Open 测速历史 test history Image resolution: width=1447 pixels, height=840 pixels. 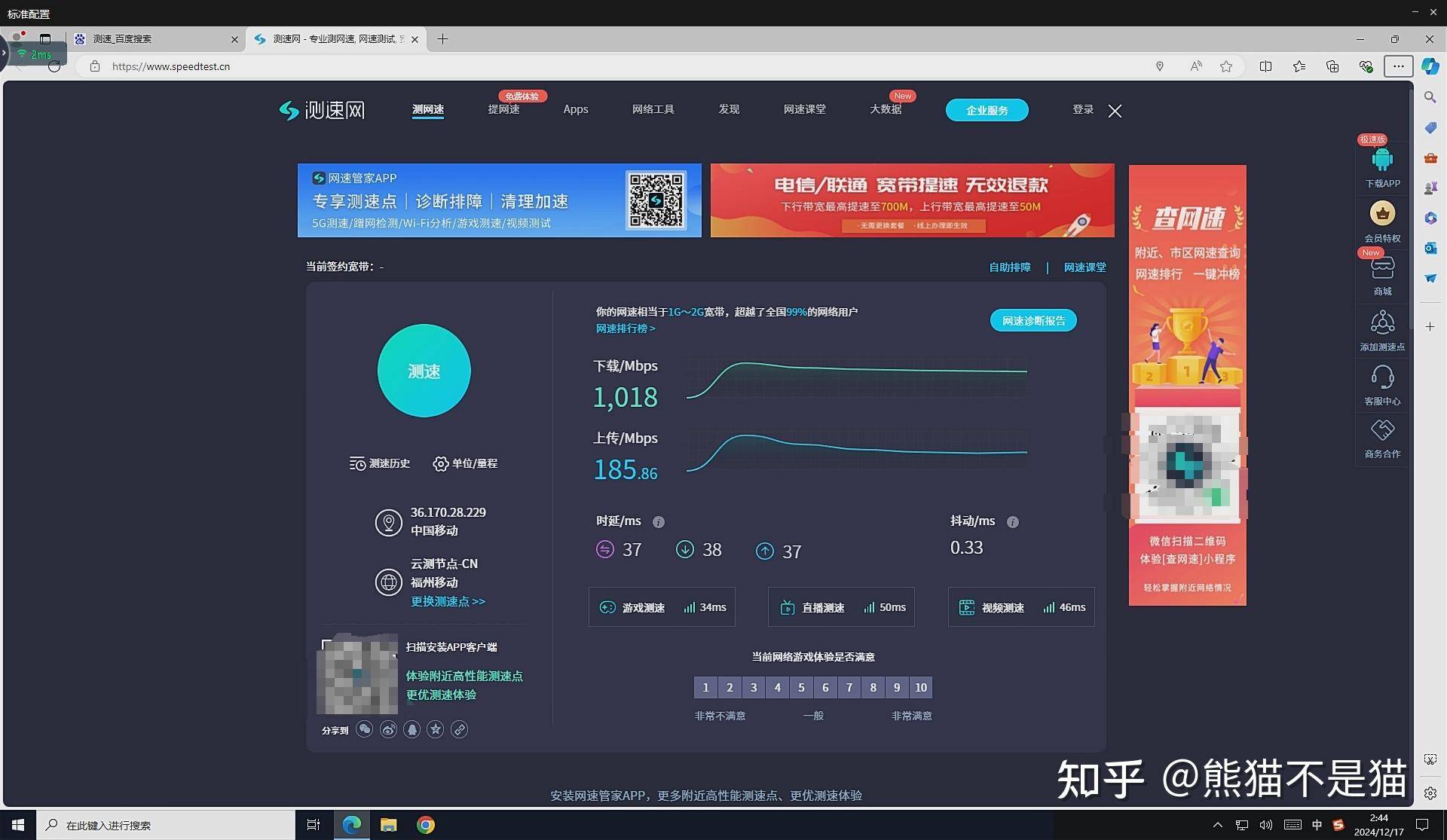380,463
